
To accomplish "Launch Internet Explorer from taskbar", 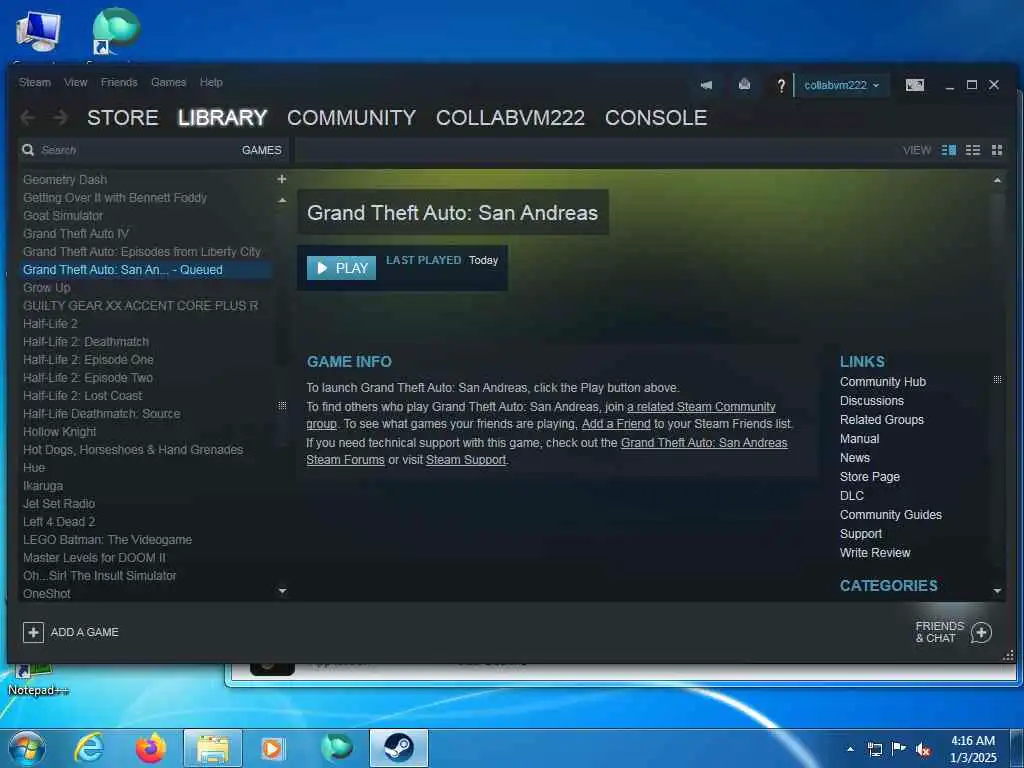I will (x=89, y=748).
